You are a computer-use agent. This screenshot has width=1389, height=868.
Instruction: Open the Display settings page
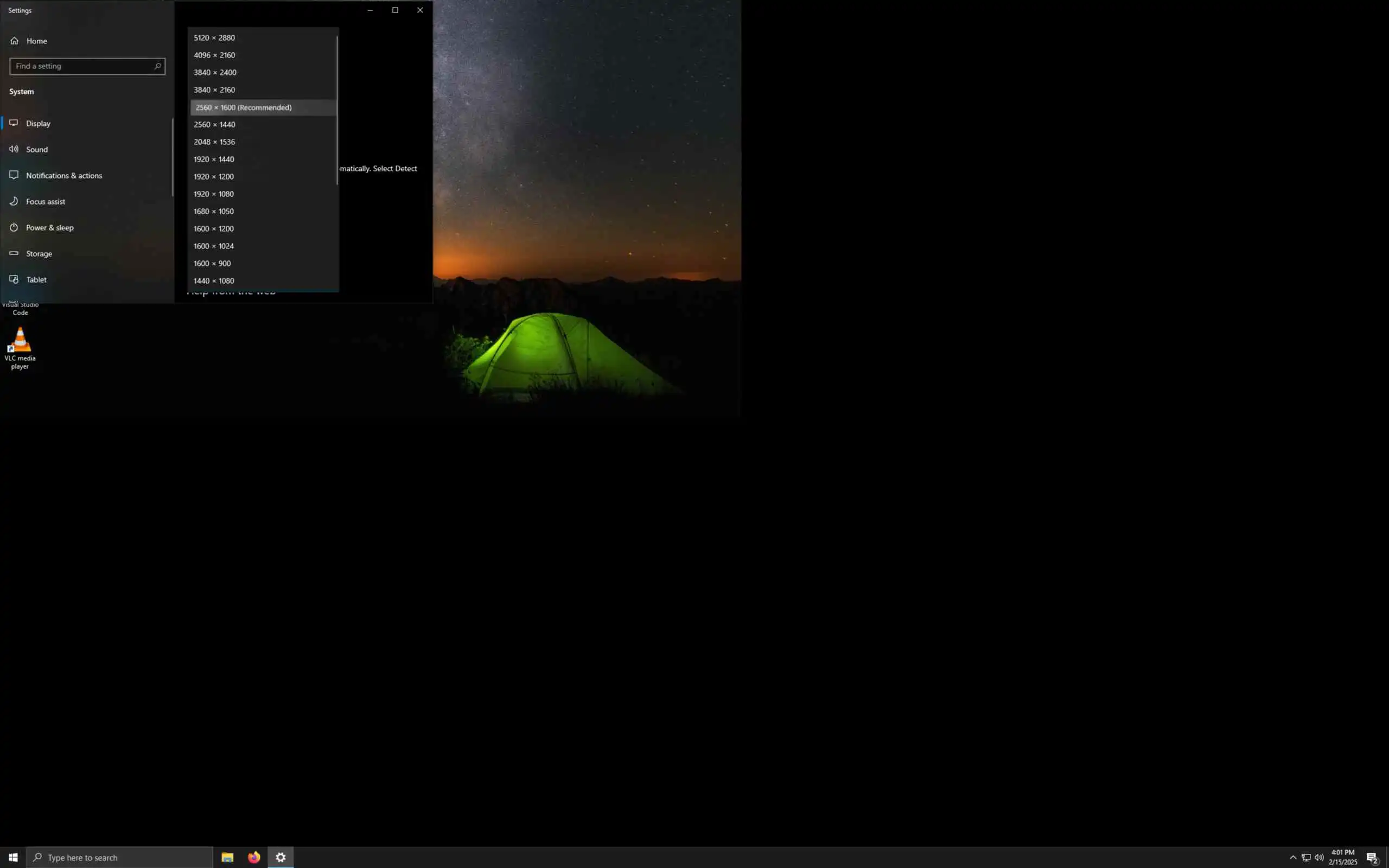tap(39, 124)
